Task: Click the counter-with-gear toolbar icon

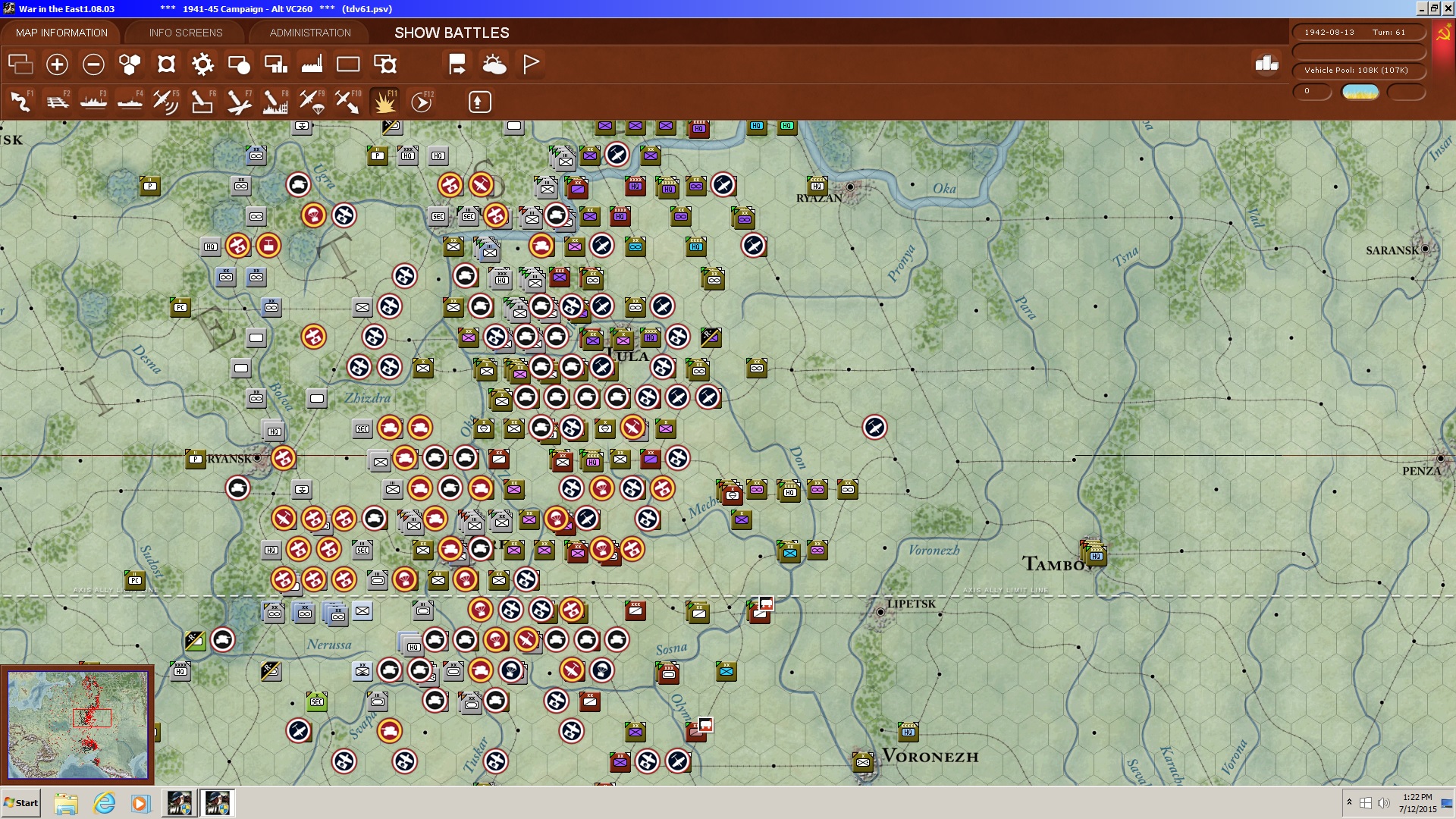Action: coord(385,64)
